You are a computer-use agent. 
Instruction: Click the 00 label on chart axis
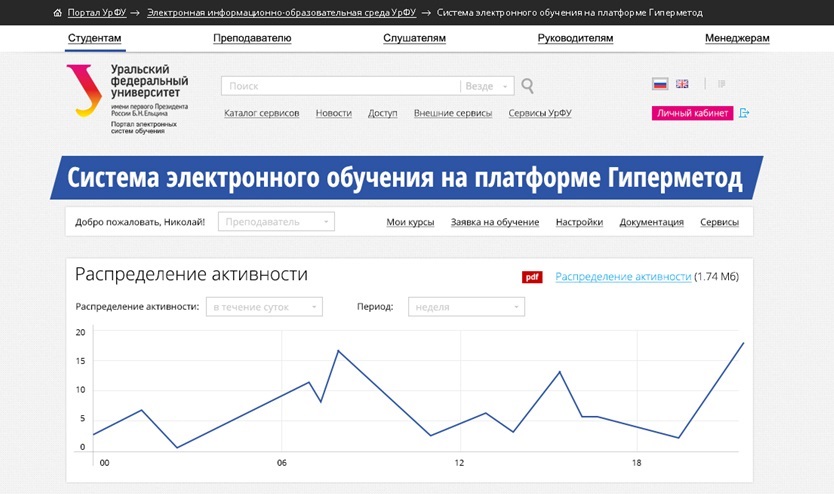coord(105,463)
